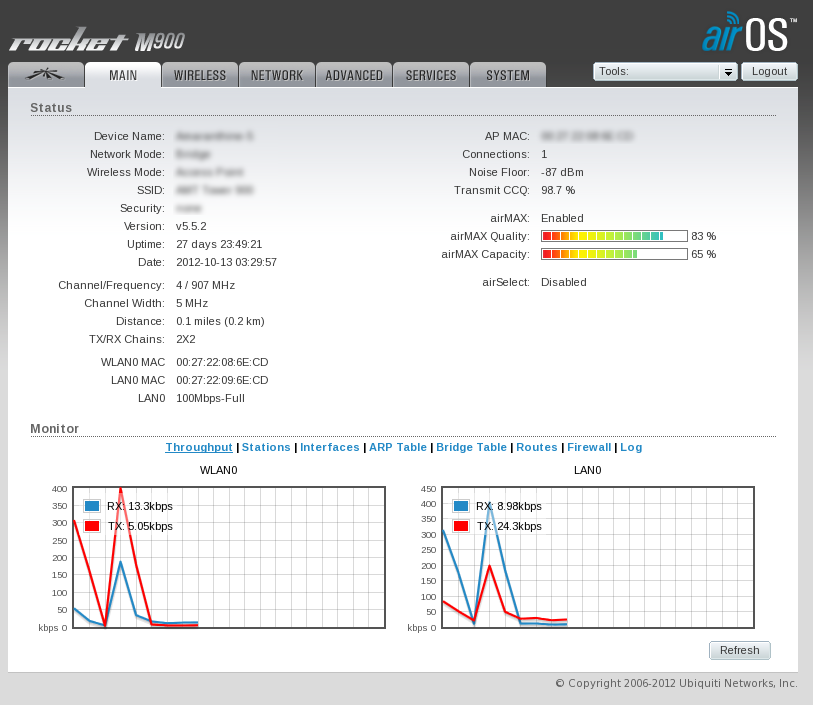Open the Log link
Screen dimensions: 813x705
tap(631, 447)
